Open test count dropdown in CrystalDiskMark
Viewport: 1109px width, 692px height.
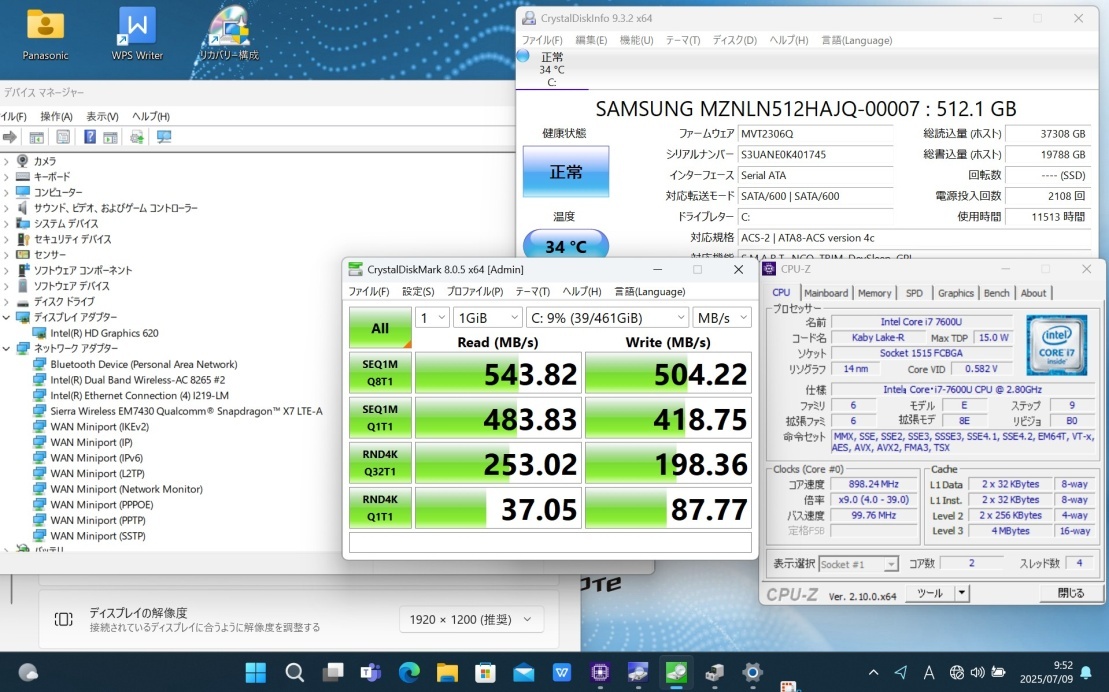431,318
